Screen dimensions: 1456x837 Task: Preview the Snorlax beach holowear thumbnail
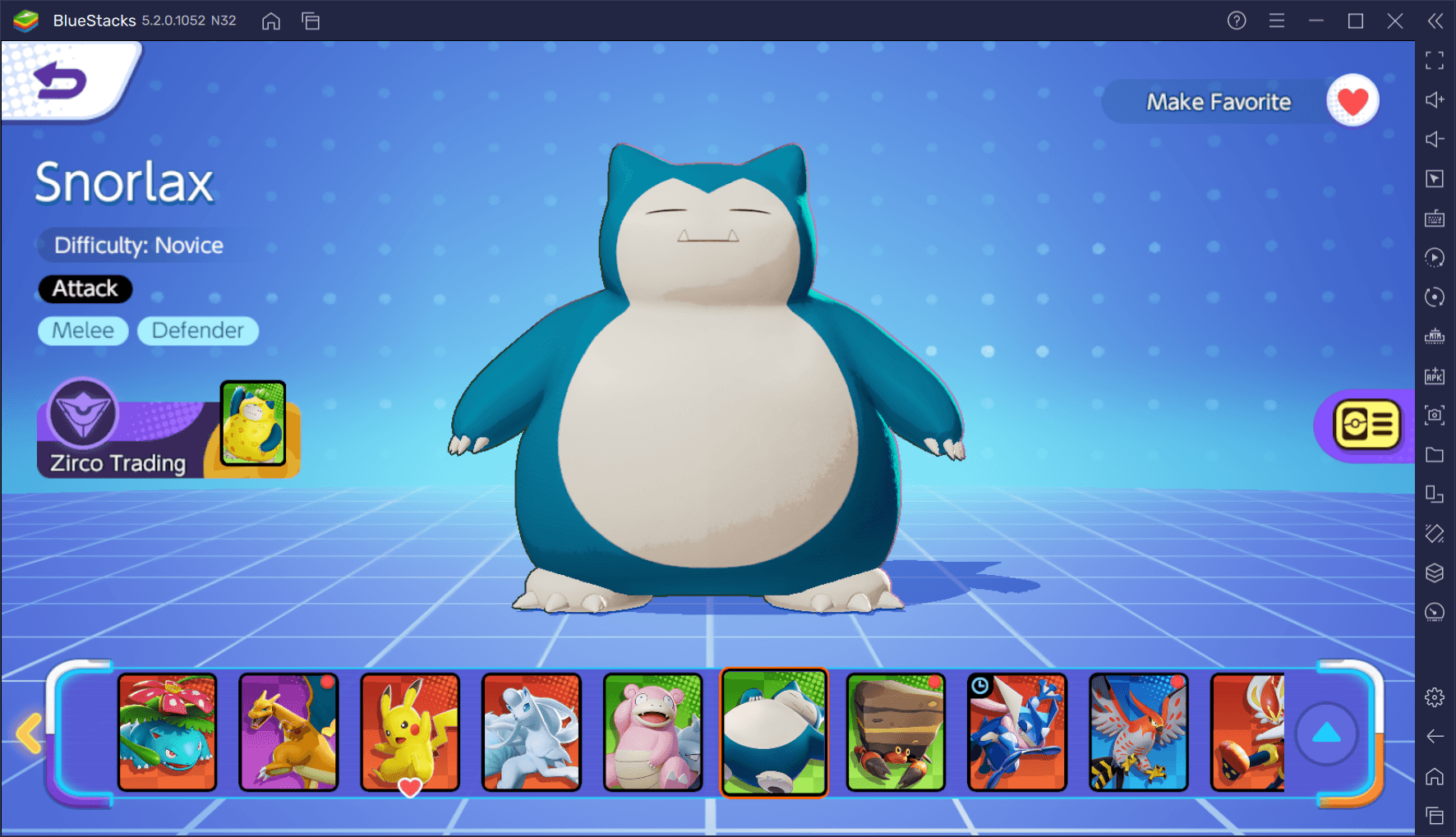click(x=253, y=423)
